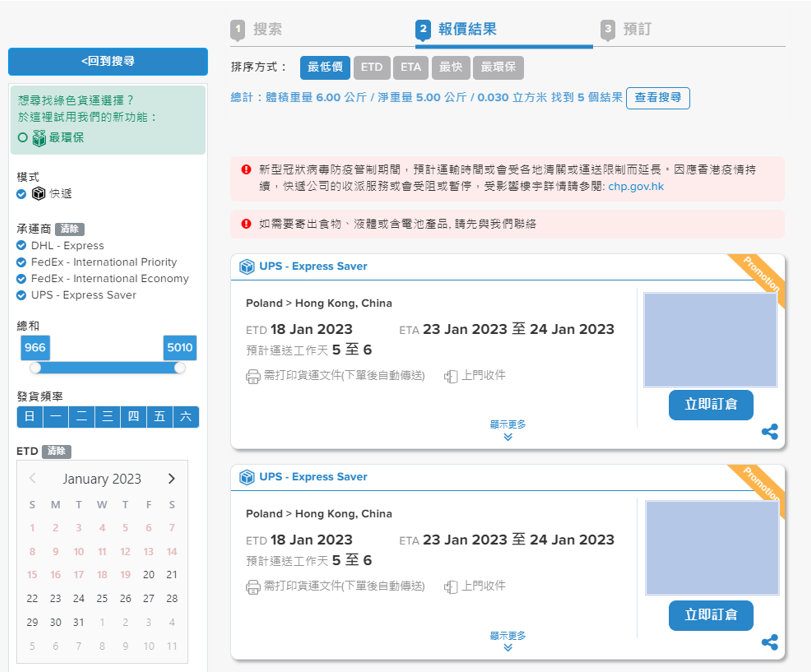Click the blue price range slider track
This screenshot has height=672, width=811.
click(x=108, y=368)
